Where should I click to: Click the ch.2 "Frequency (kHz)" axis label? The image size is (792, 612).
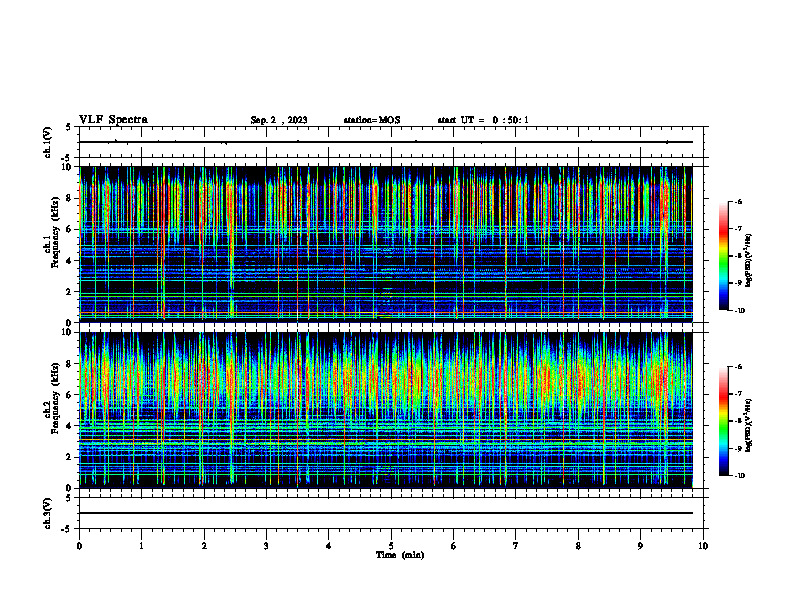click(56, 397)
